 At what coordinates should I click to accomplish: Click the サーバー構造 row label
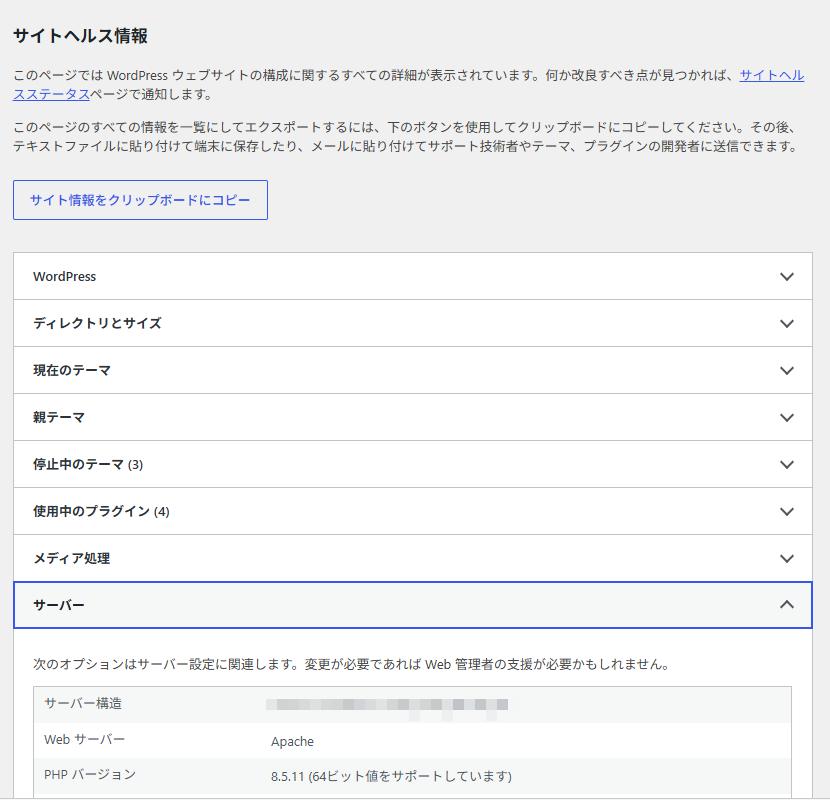(83, 704)
